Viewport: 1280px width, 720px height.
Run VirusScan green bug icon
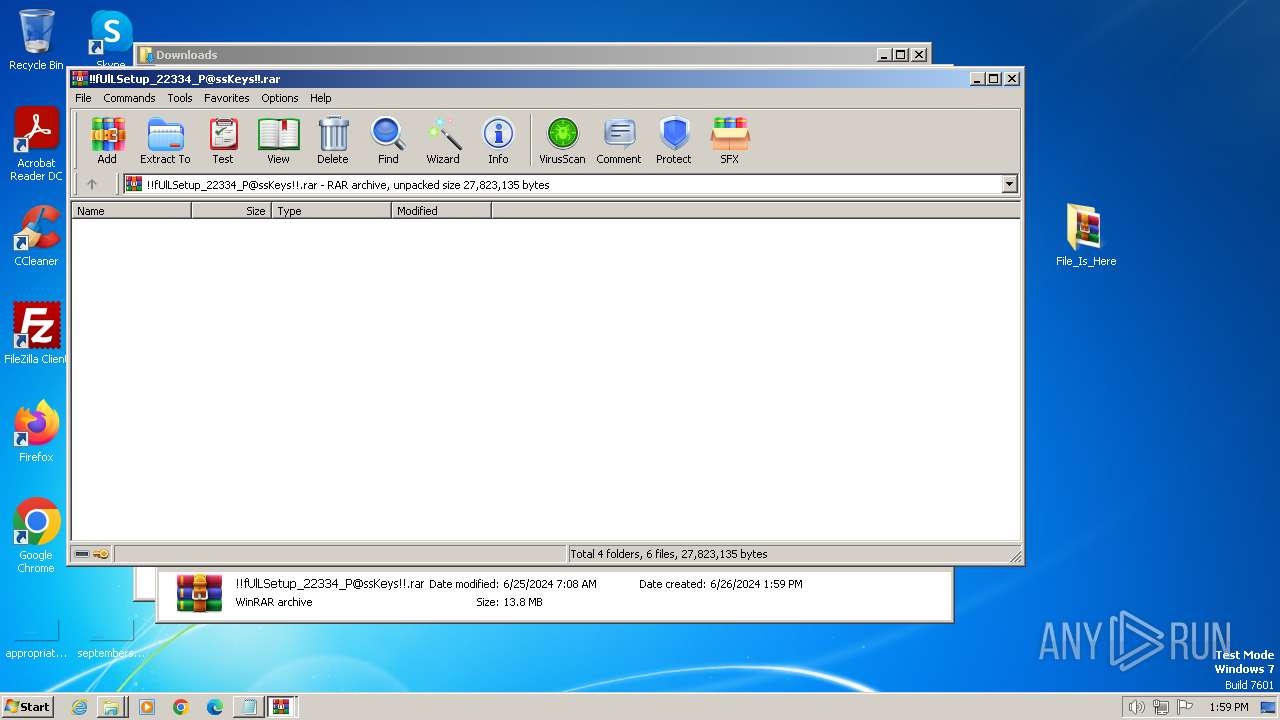coord(562,141)
